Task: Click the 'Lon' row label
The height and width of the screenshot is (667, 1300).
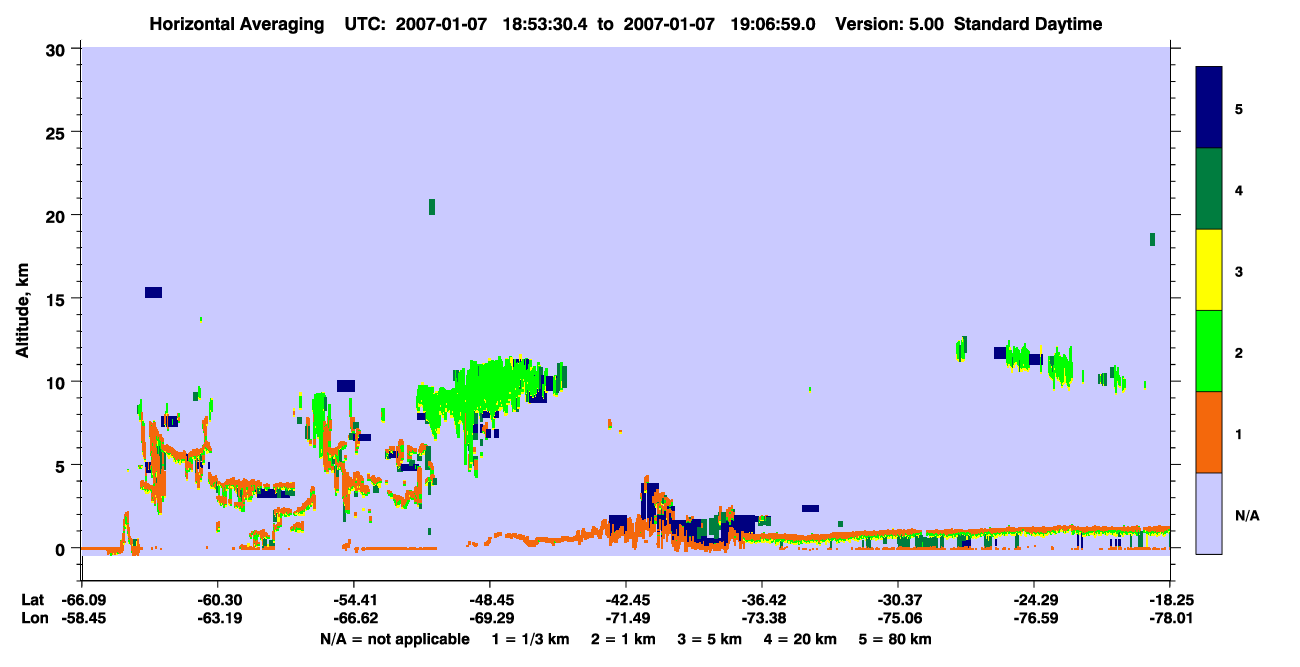Action: point(33,618)
